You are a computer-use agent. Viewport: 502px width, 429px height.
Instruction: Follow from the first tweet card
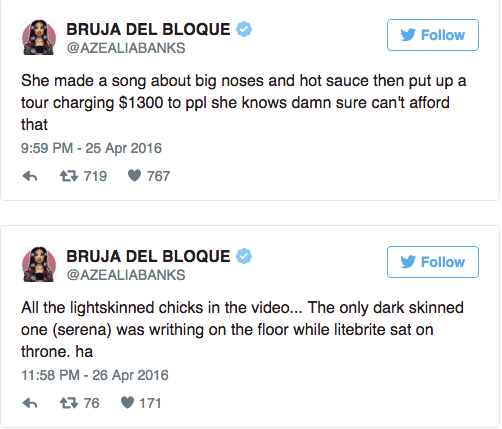(433, 35)
